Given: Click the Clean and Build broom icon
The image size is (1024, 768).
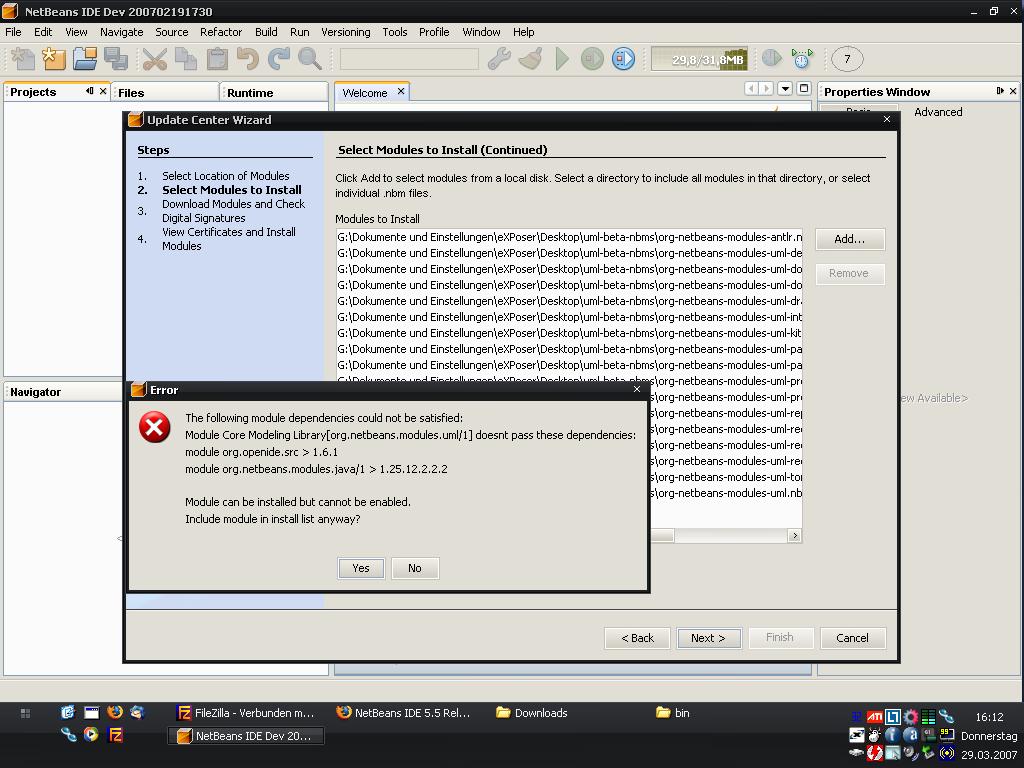Looking at the screenshot, I should (x=530, y=59).
